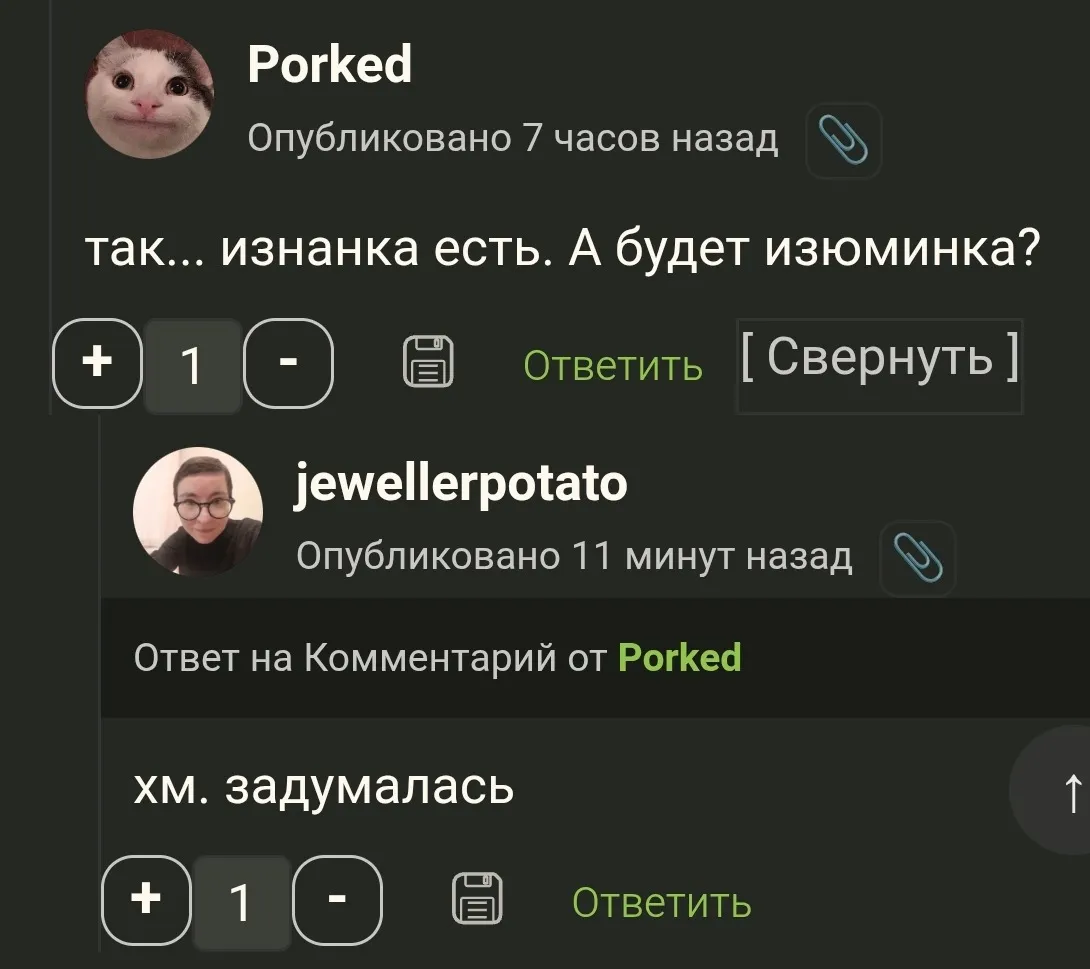The image size is (1090, 969).
Task: View rating count on Porked's comment
Action: click(x=193, y=365)
